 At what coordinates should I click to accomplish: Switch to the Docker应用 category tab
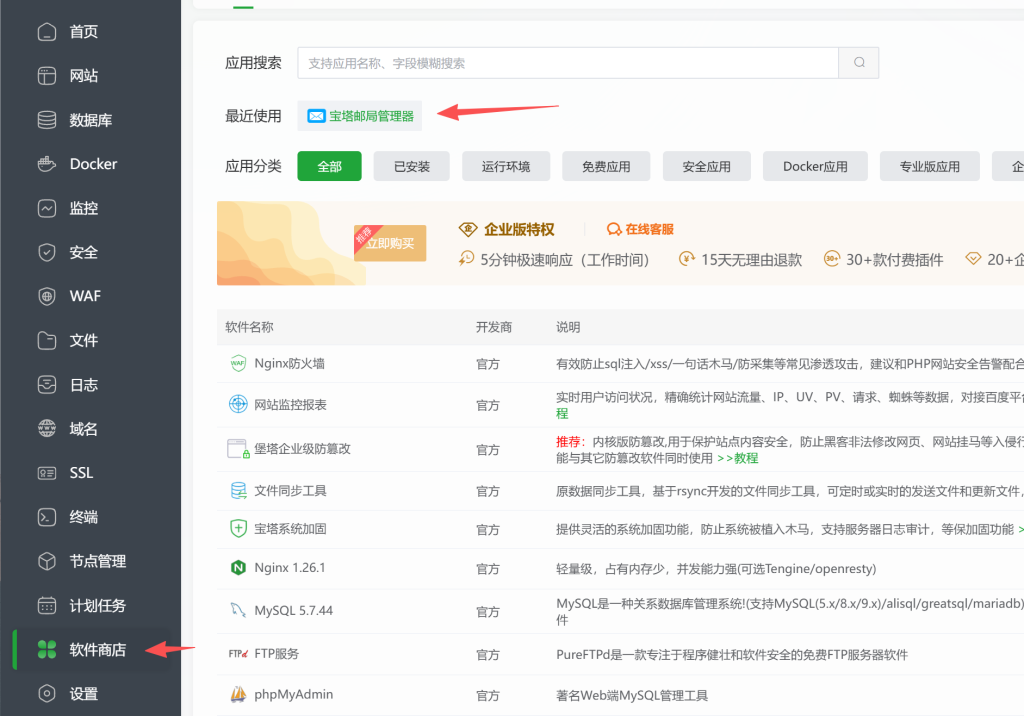coord(815,167)
